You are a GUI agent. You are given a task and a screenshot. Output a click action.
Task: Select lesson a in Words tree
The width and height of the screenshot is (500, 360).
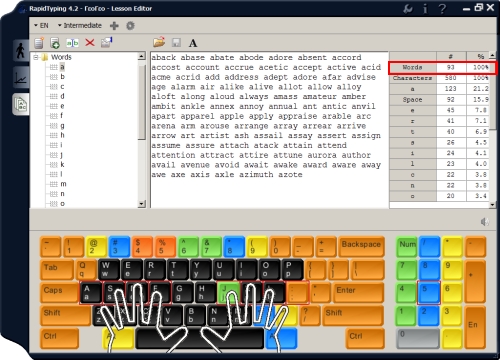click(62, 67)
